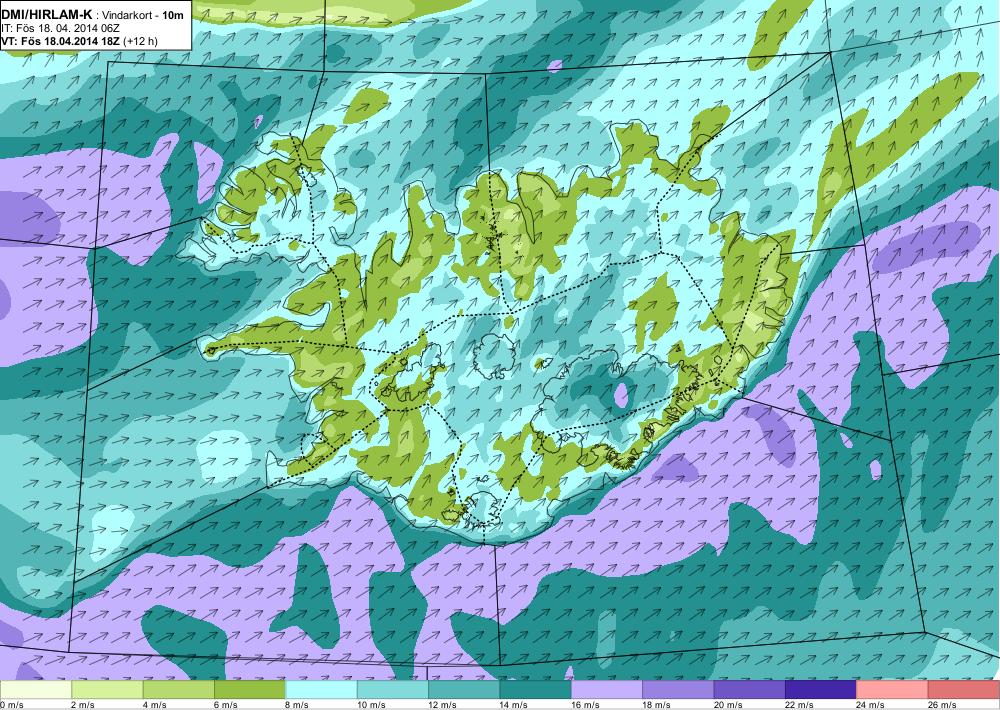This screenshot has width=1000, height=710.
Task: Click the legend swatch between 20 and 22 m/s
Action: [750, 689]
